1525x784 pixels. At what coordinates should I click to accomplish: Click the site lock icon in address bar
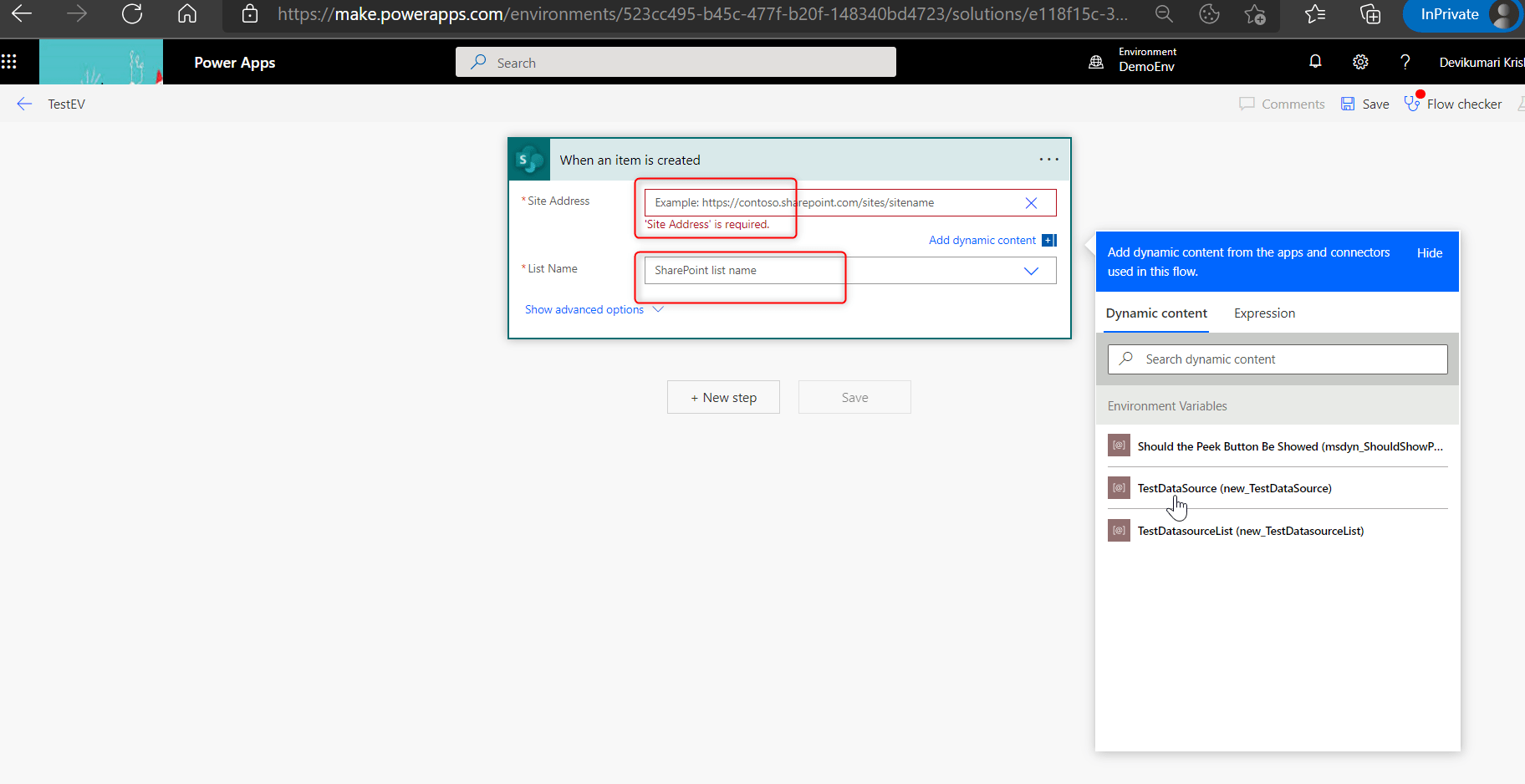(x=249, y=13)
